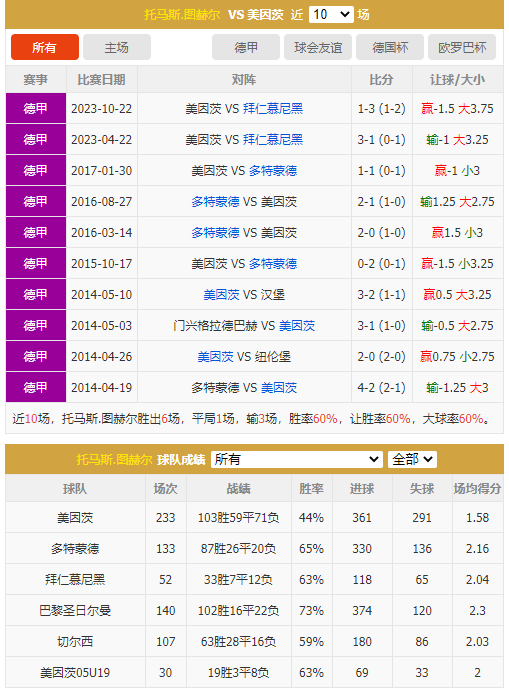This screenshot has height=690, width=509.
Task: Switch to the 德国杯 filter tab
Action: (390, 47)
